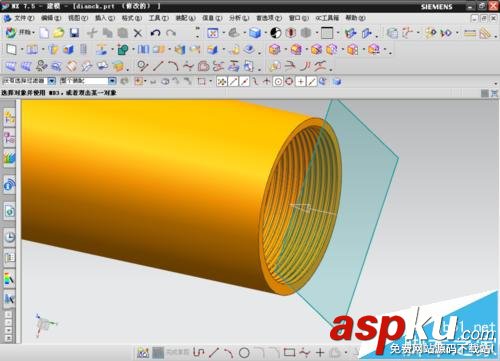Open the History clock tab in the resource bar
Image resolution: width=500 pixels, height=361 pixels.
click(10, 237)
